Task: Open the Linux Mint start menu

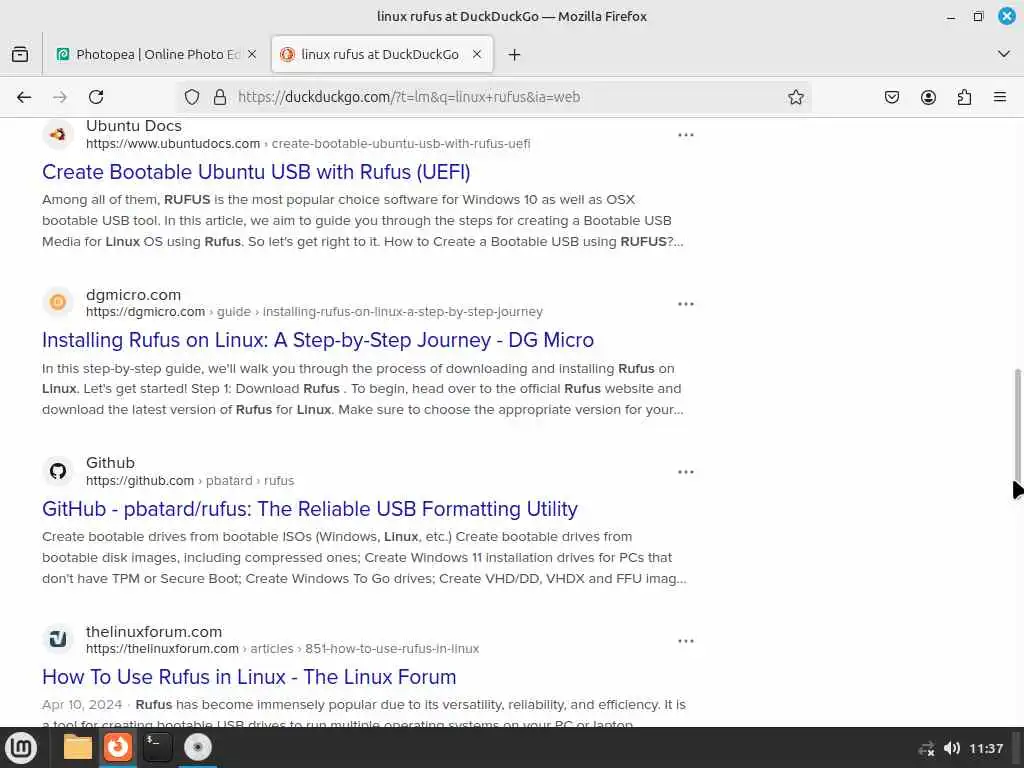Action: [x=21, y=748]
